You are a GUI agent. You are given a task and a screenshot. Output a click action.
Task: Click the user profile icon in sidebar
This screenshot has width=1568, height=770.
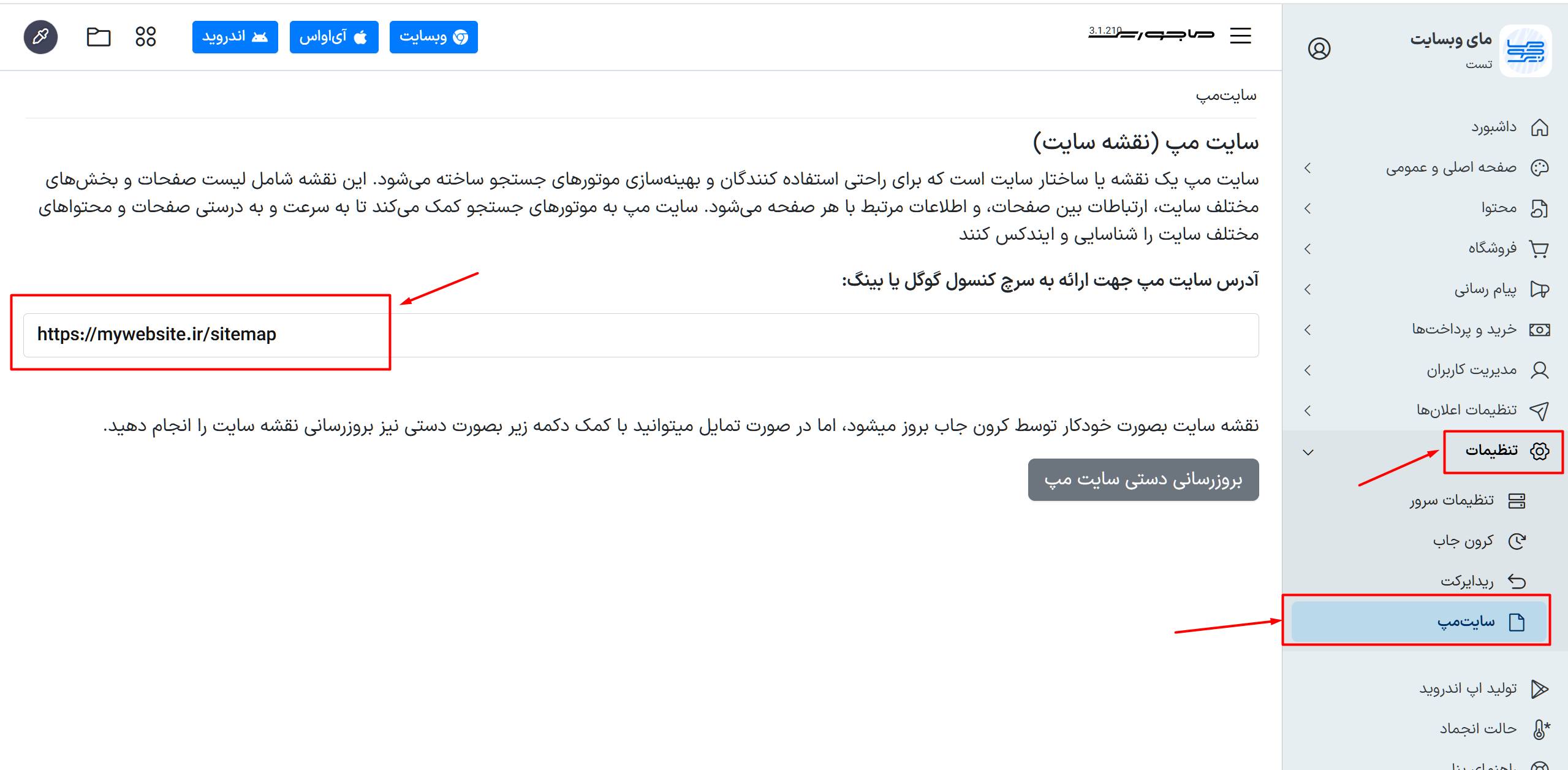[x=1319, y=48]
